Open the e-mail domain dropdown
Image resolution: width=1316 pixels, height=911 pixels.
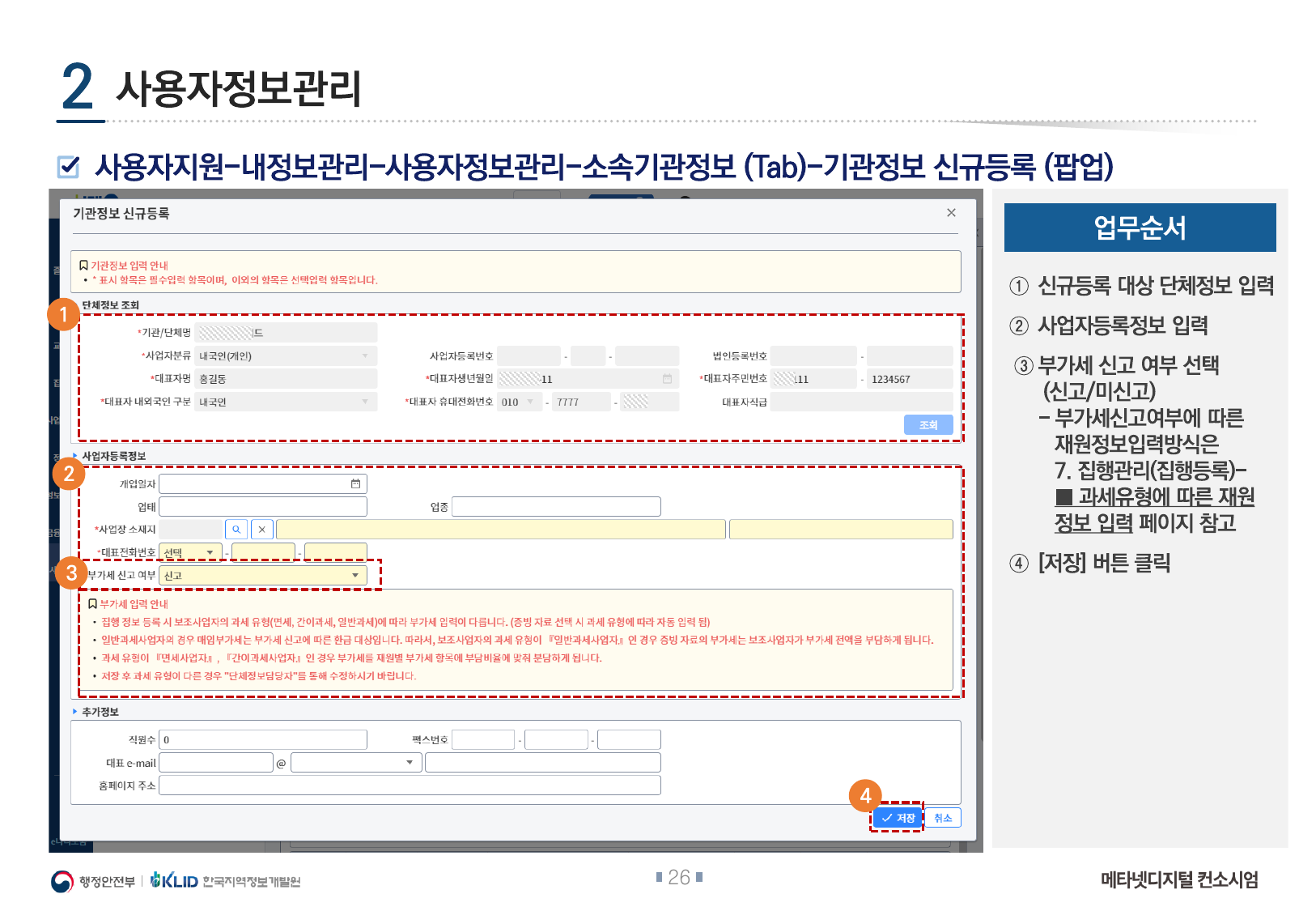(410, 763)
